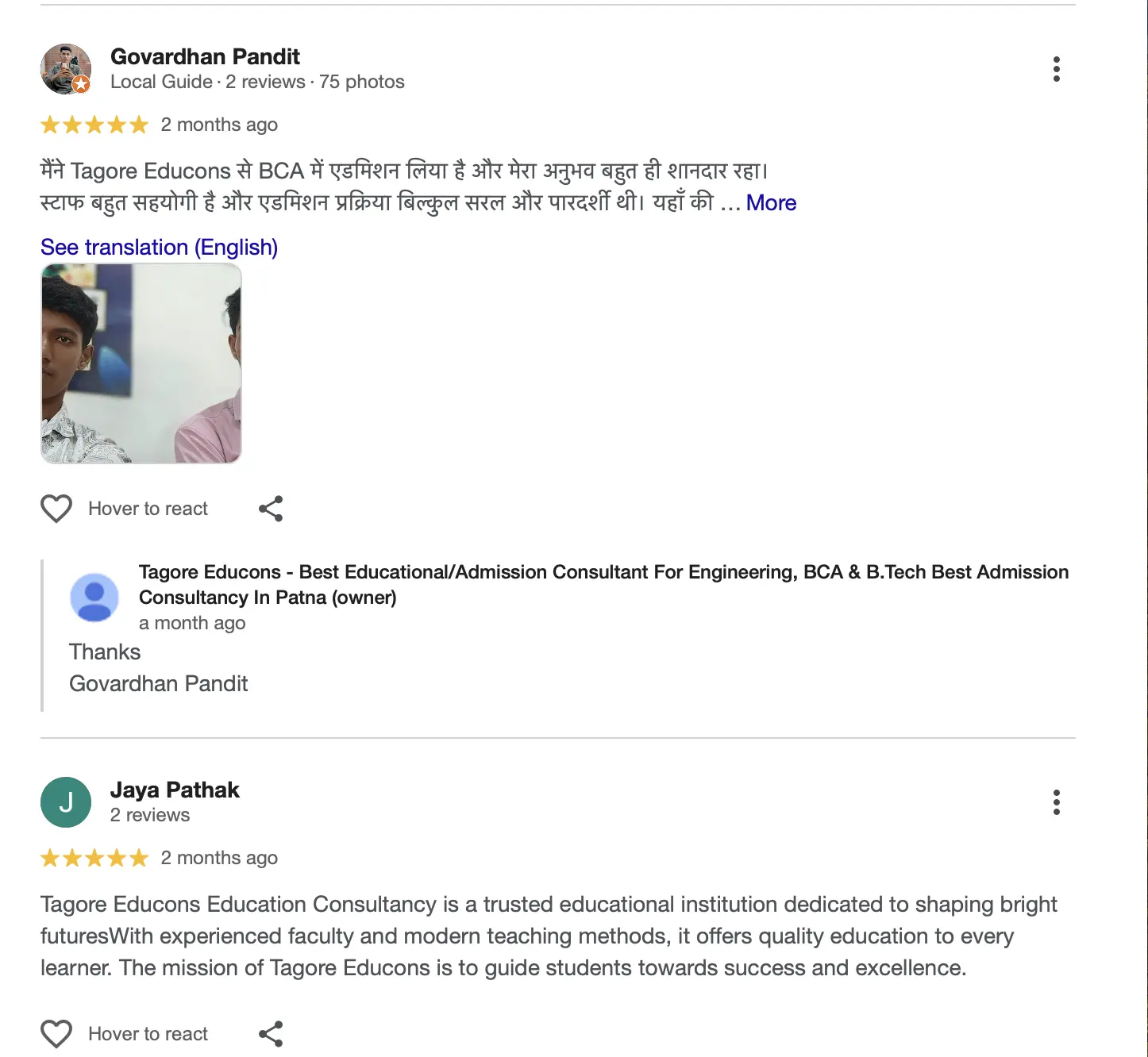Click the five-star rating on Jaya Pathak's review

point(94,858)
